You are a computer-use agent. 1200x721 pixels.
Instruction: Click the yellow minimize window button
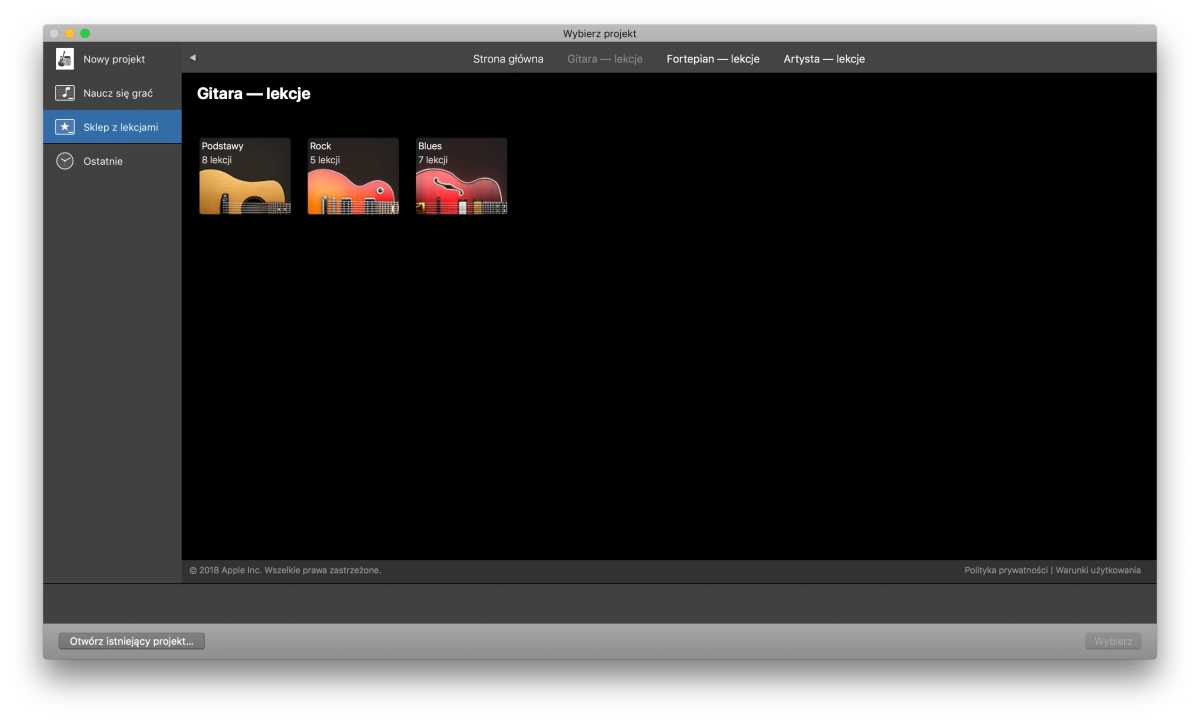click(x=69, y=34)
